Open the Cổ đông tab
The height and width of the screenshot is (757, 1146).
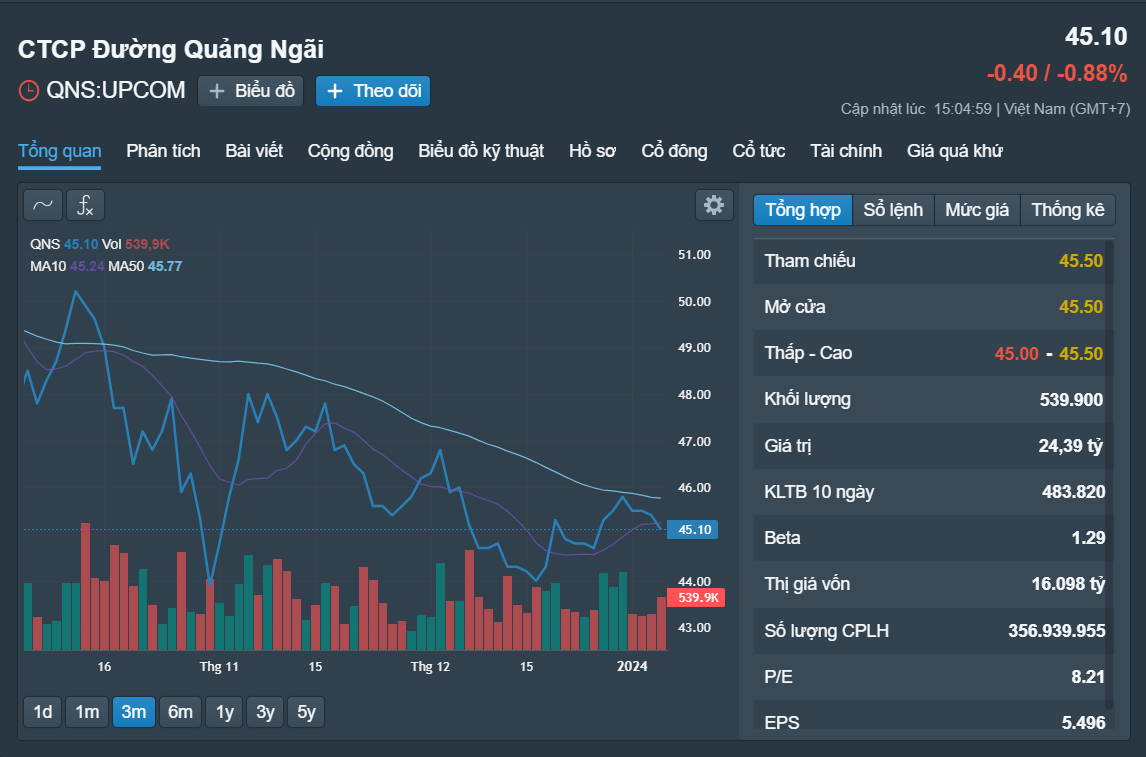(x=674, y=151)
